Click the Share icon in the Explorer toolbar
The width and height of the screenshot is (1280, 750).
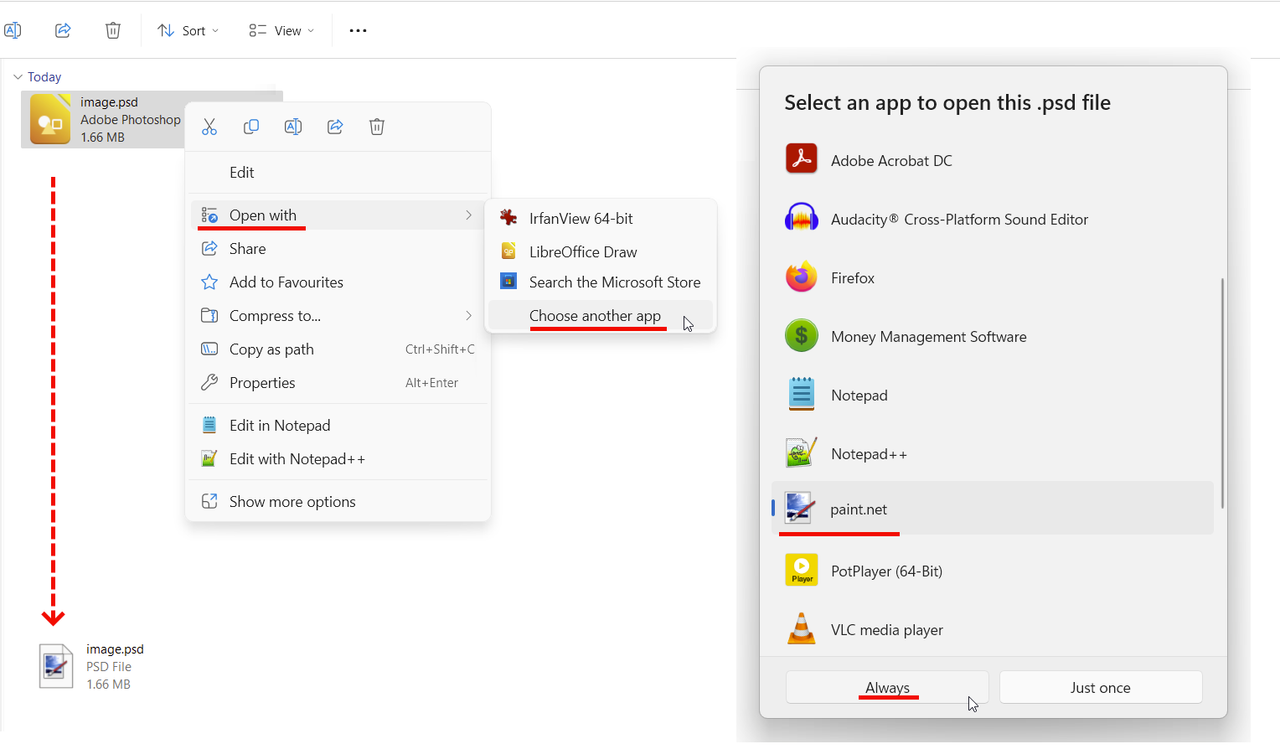[63, 31]
